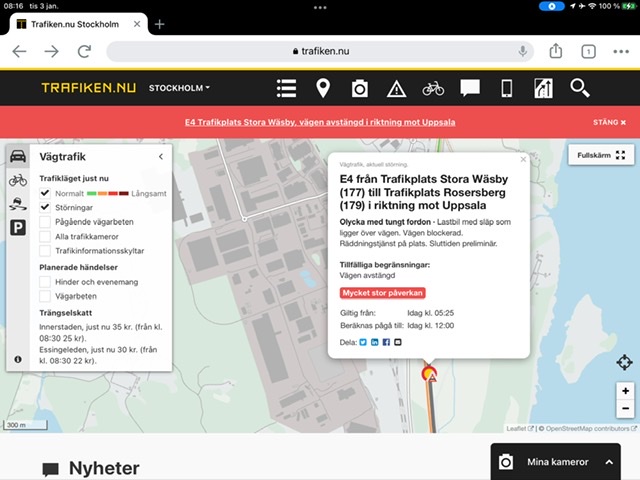Viewport: 640px width, 480px height.
Task: Select the bicycle icon in top navigation
Action: click(x=433, y=88)
